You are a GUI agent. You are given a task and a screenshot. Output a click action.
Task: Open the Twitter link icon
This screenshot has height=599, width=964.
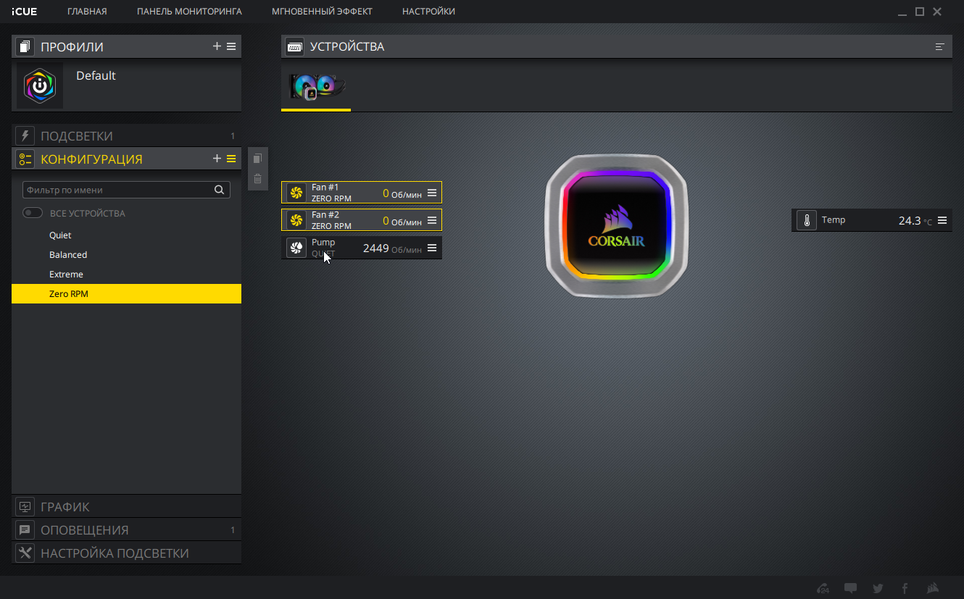pyautogui.click(x=878, y=588)
